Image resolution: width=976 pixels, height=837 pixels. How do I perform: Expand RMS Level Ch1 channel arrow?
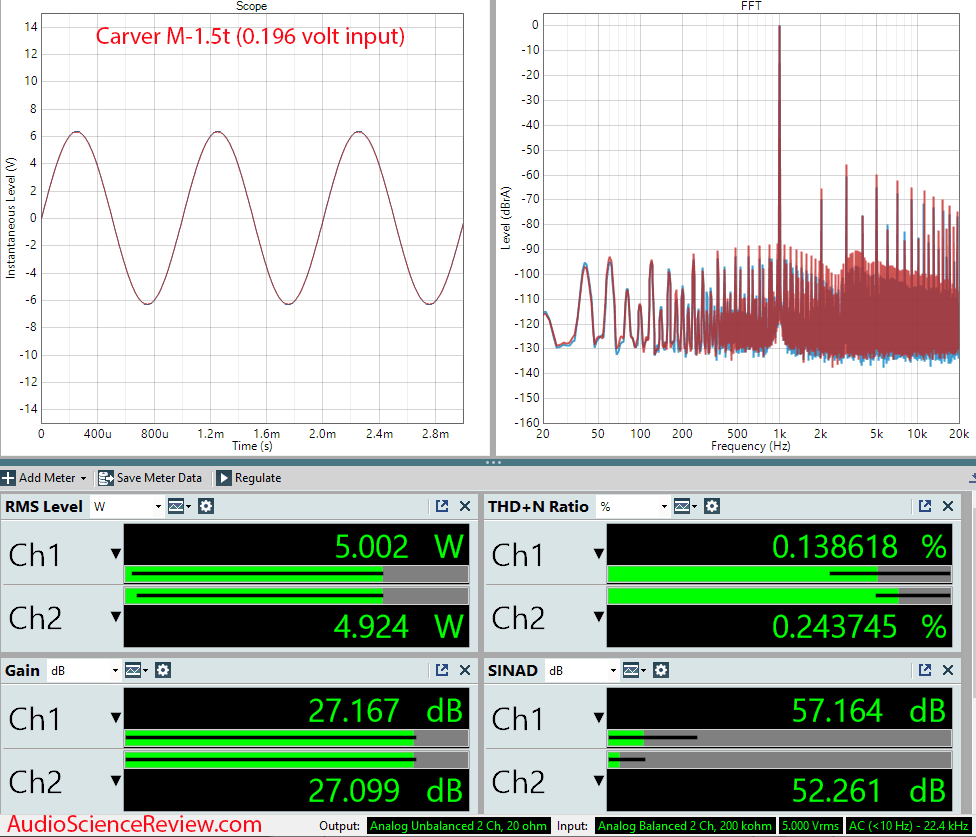tap(116, 553)
